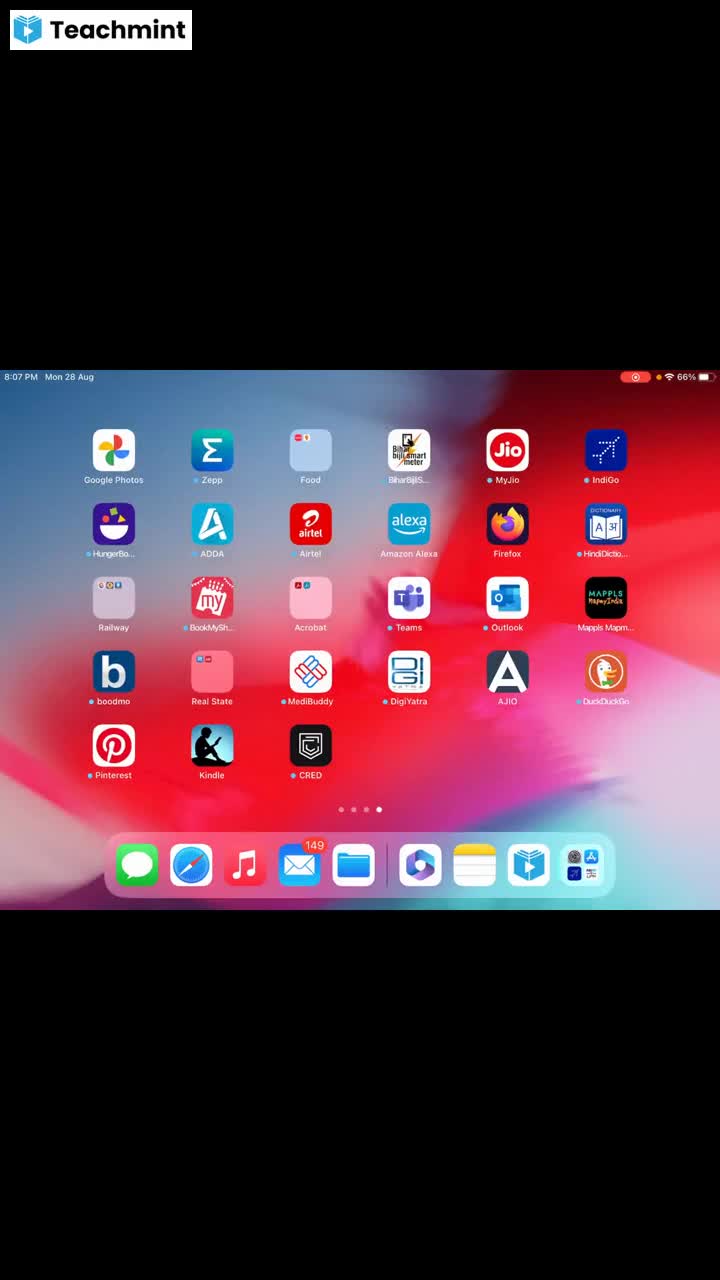Tap the home screen page dots
This screenshot has height=1280, width=720.
(360, 810)
